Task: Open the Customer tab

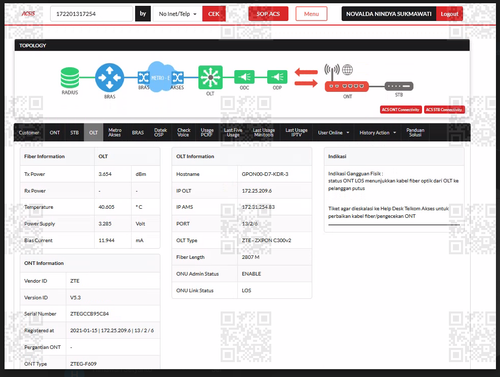Action: (x=29, y=133)
